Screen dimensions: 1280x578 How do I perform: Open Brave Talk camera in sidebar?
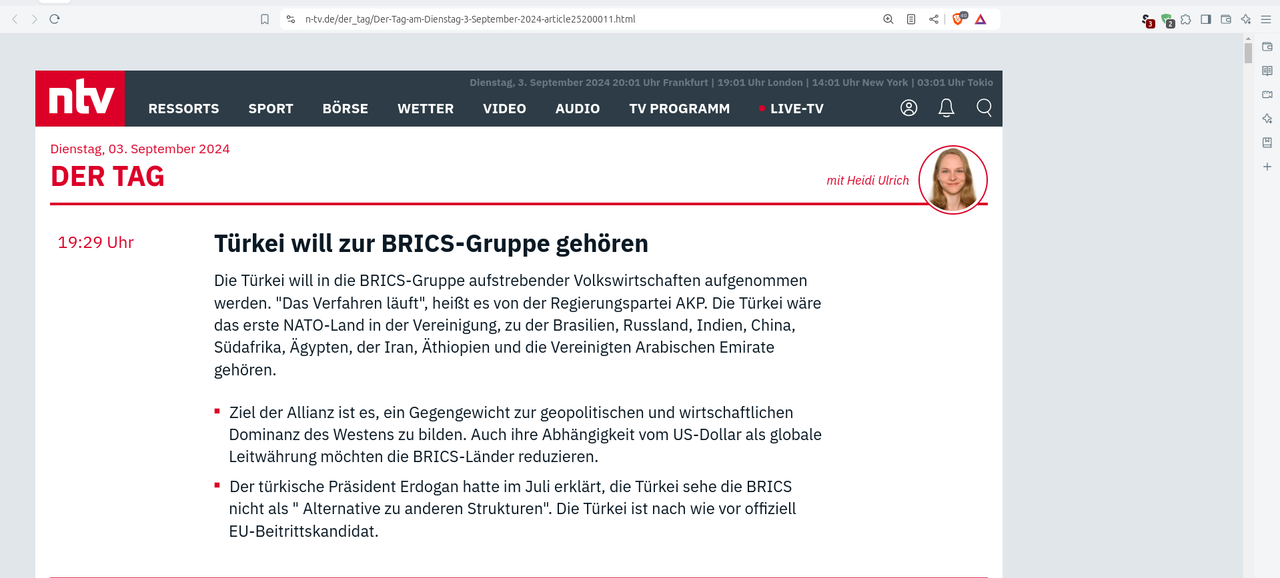(1267, 95)
